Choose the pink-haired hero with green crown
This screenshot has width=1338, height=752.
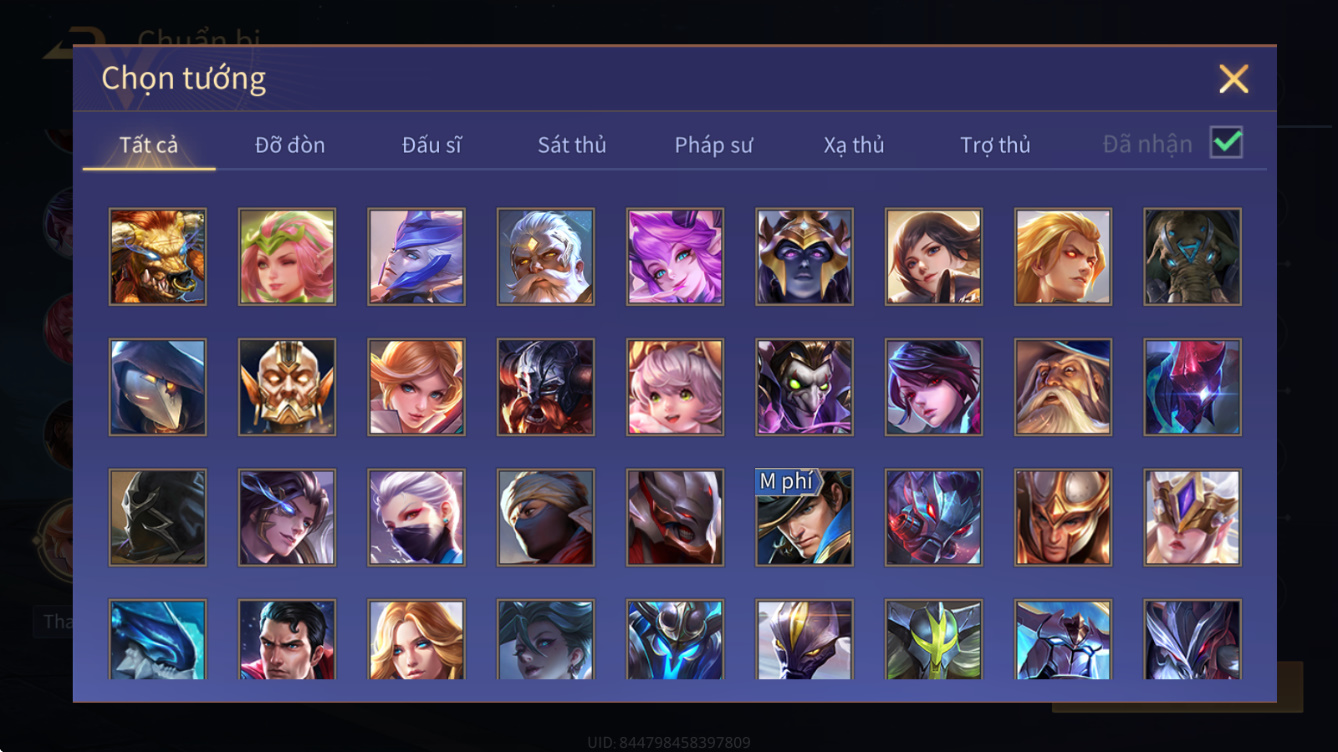coord(287,256)
